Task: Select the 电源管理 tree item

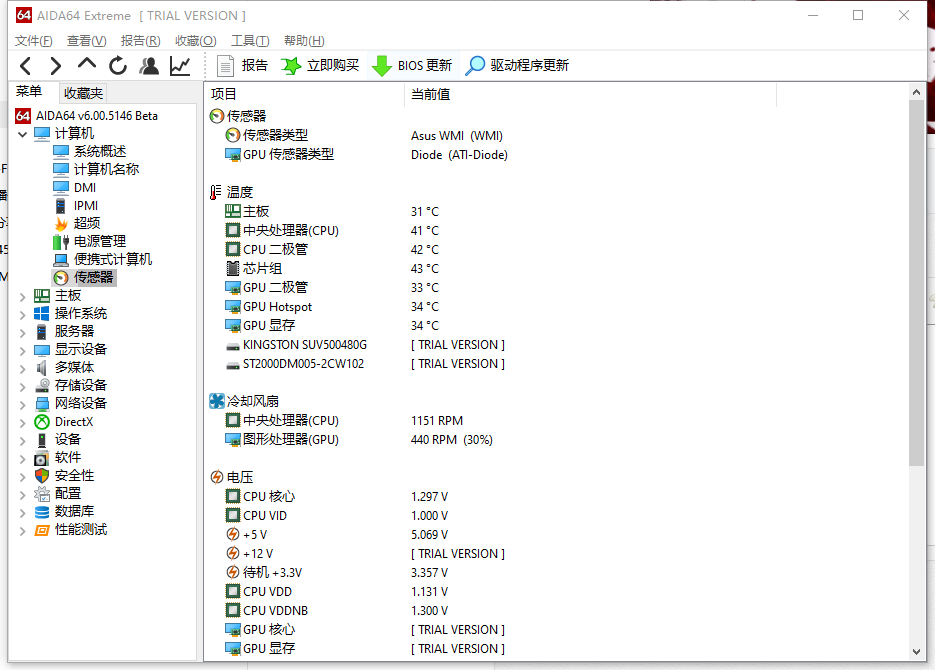Action: coord(89,241)
